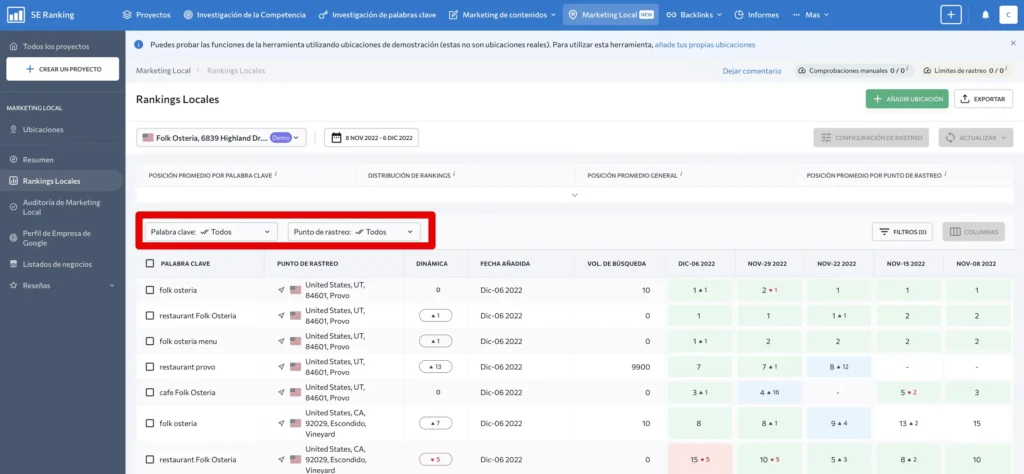Open the Marketing de contenidos menu

tap(503, 14)
